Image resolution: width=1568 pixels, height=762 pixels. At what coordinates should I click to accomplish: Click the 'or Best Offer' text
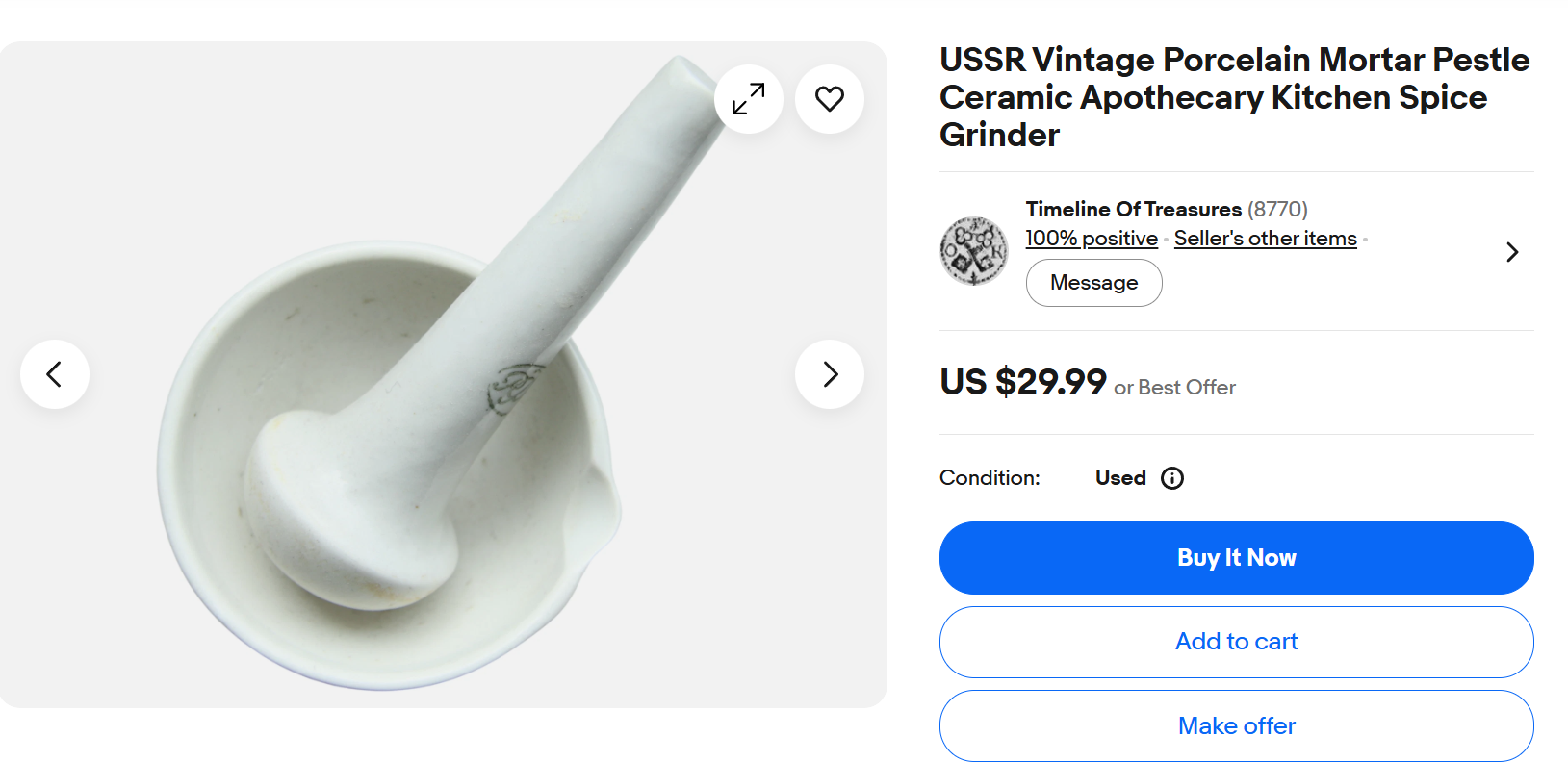click(x=1175, y=388)
